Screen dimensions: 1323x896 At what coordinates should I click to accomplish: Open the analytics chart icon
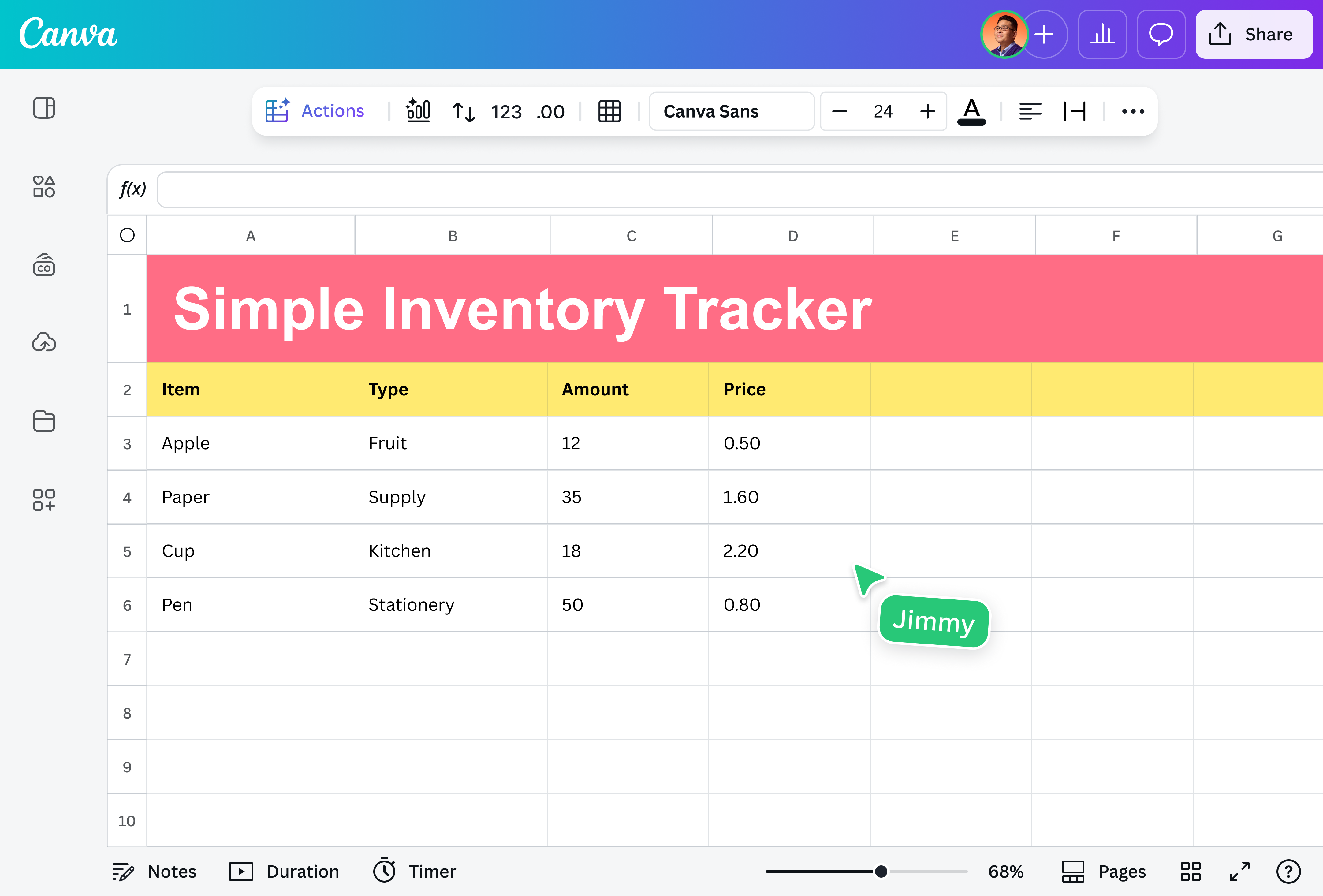click(x=1102, y=34)
